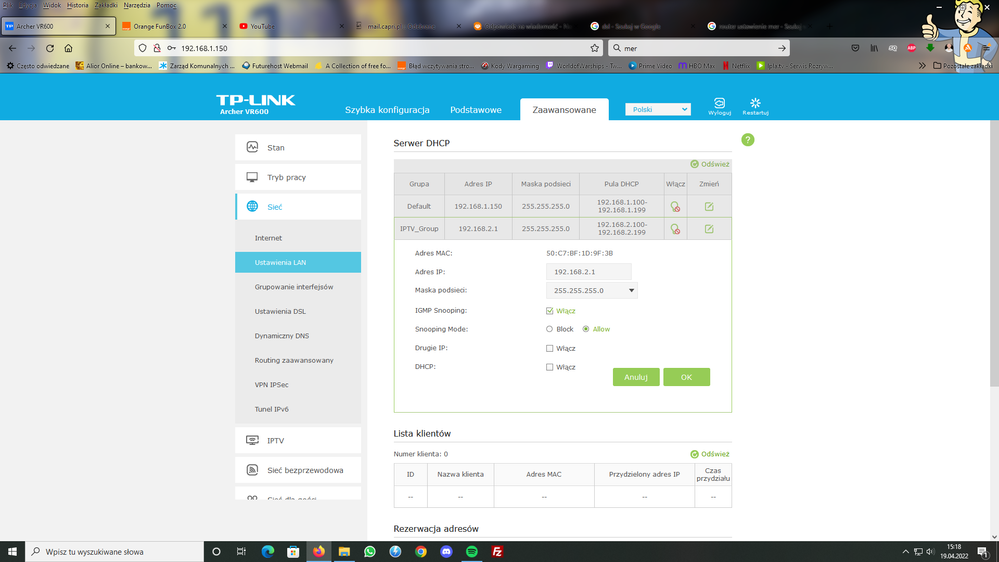Expand the system tray hidden icons

click(905, 552)
